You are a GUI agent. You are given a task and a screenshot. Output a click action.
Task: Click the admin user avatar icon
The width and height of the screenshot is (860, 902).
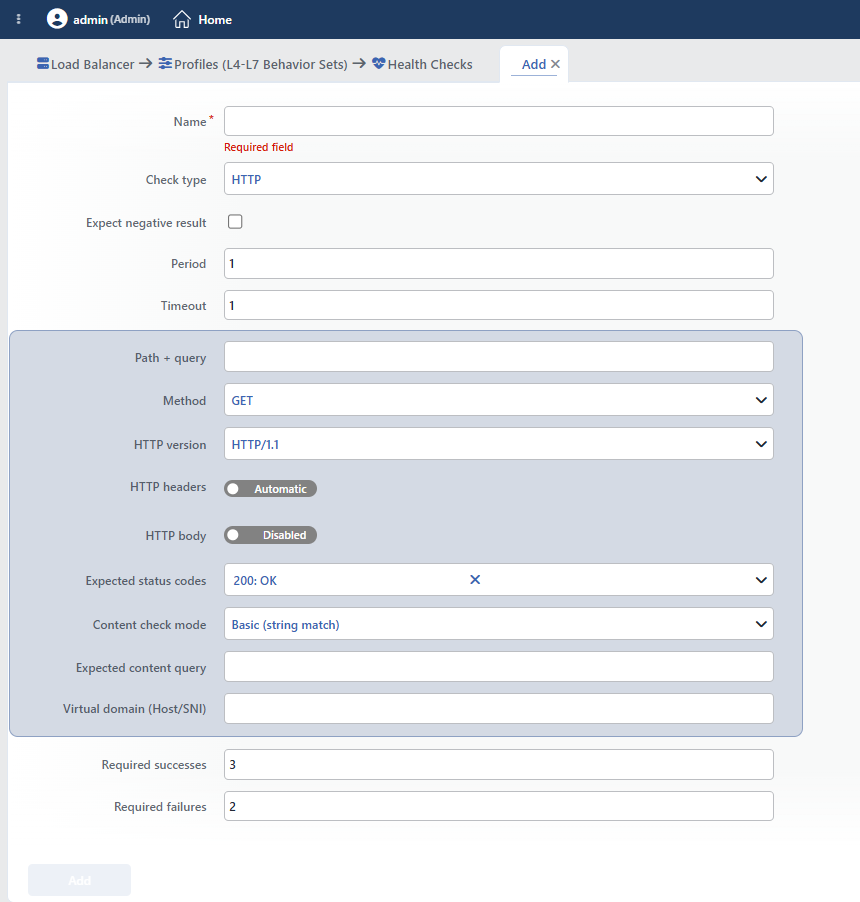click(57, 19)
